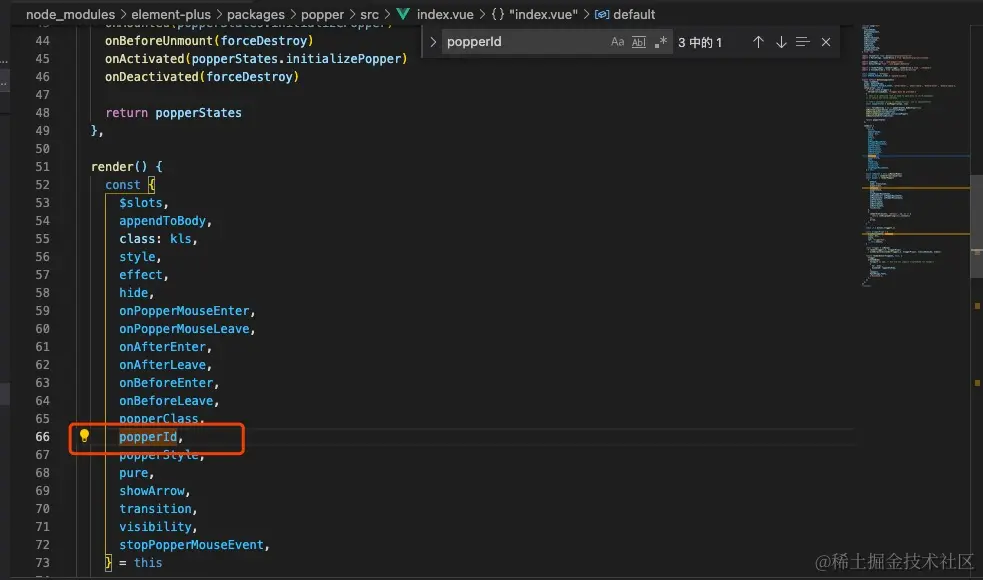Toggle Match Whole Word option

point(638,42)
